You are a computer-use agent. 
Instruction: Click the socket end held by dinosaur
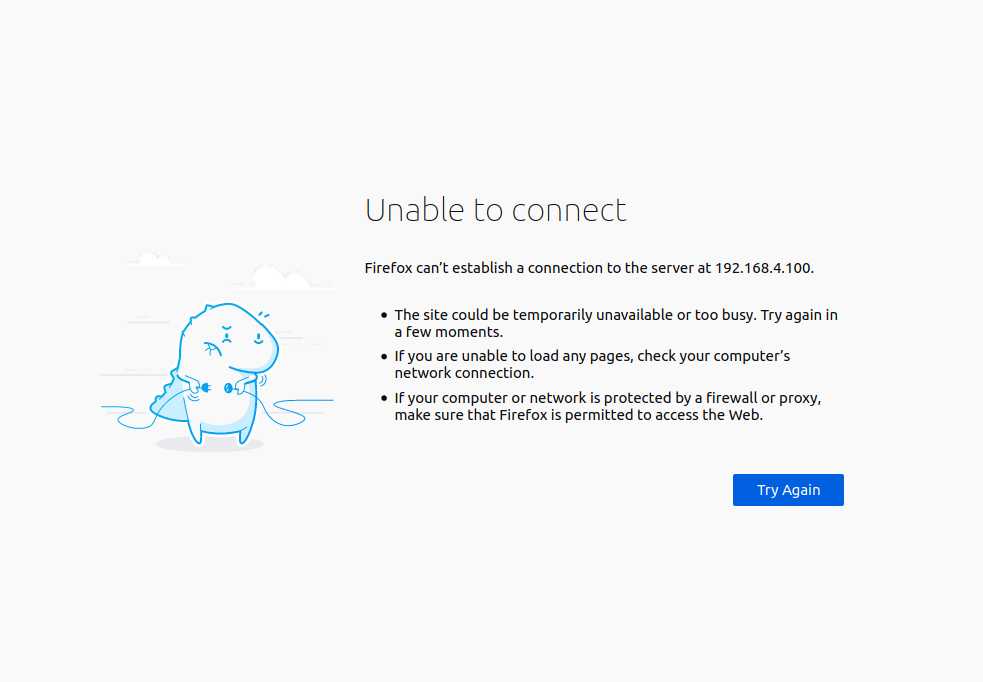pyautogui.click(x=229, y=388)
